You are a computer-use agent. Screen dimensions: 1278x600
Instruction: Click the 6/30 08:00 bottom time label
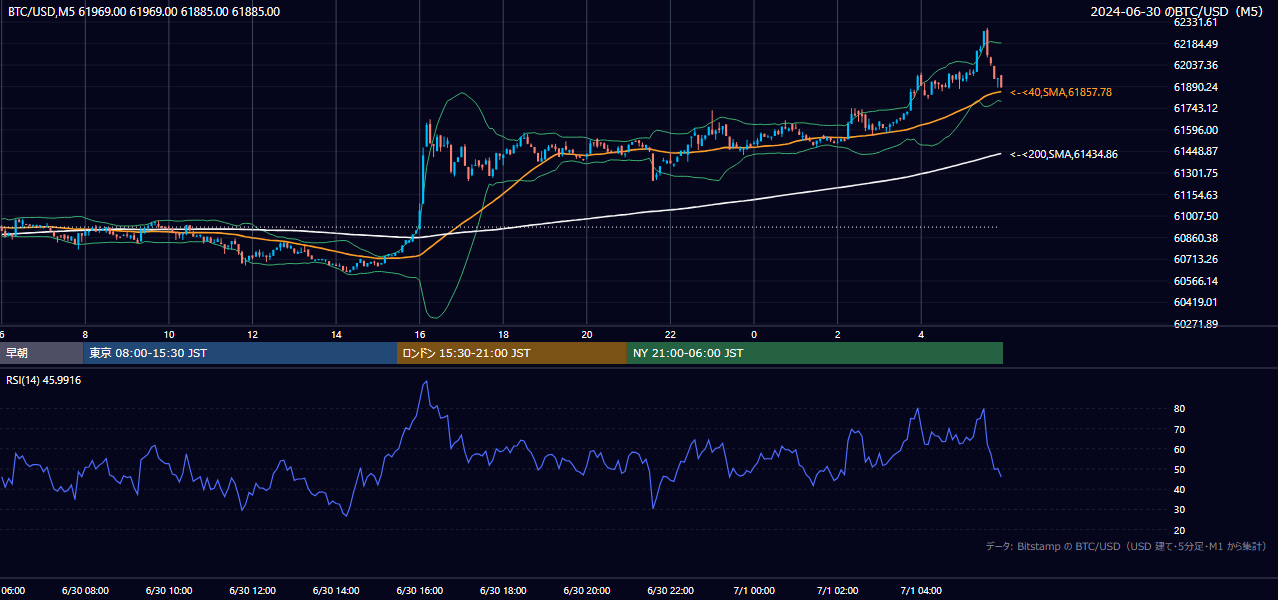(84, 590)
